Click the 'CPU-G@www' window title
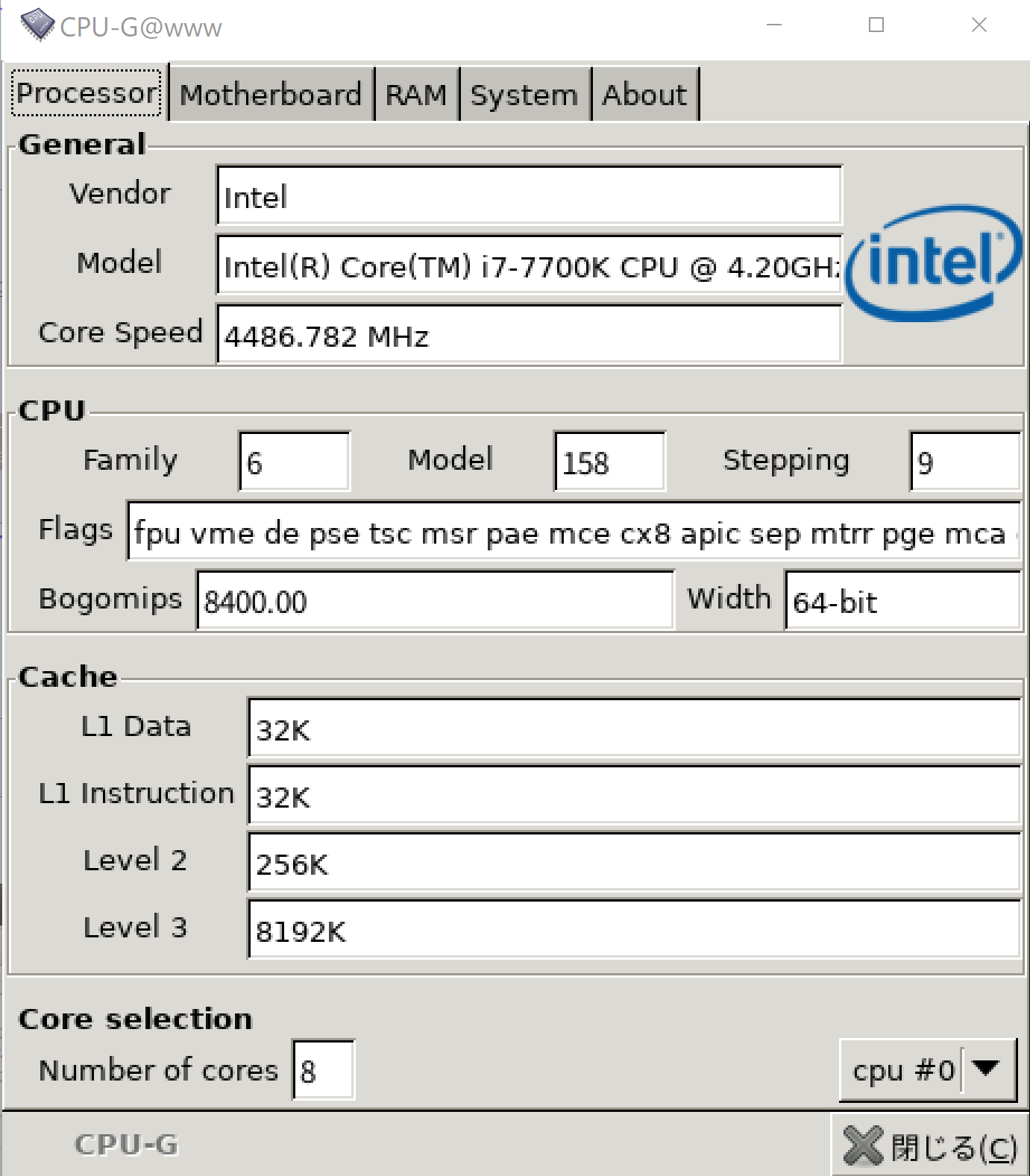This screenshot has width=1030, height=1176. [141, 28]
